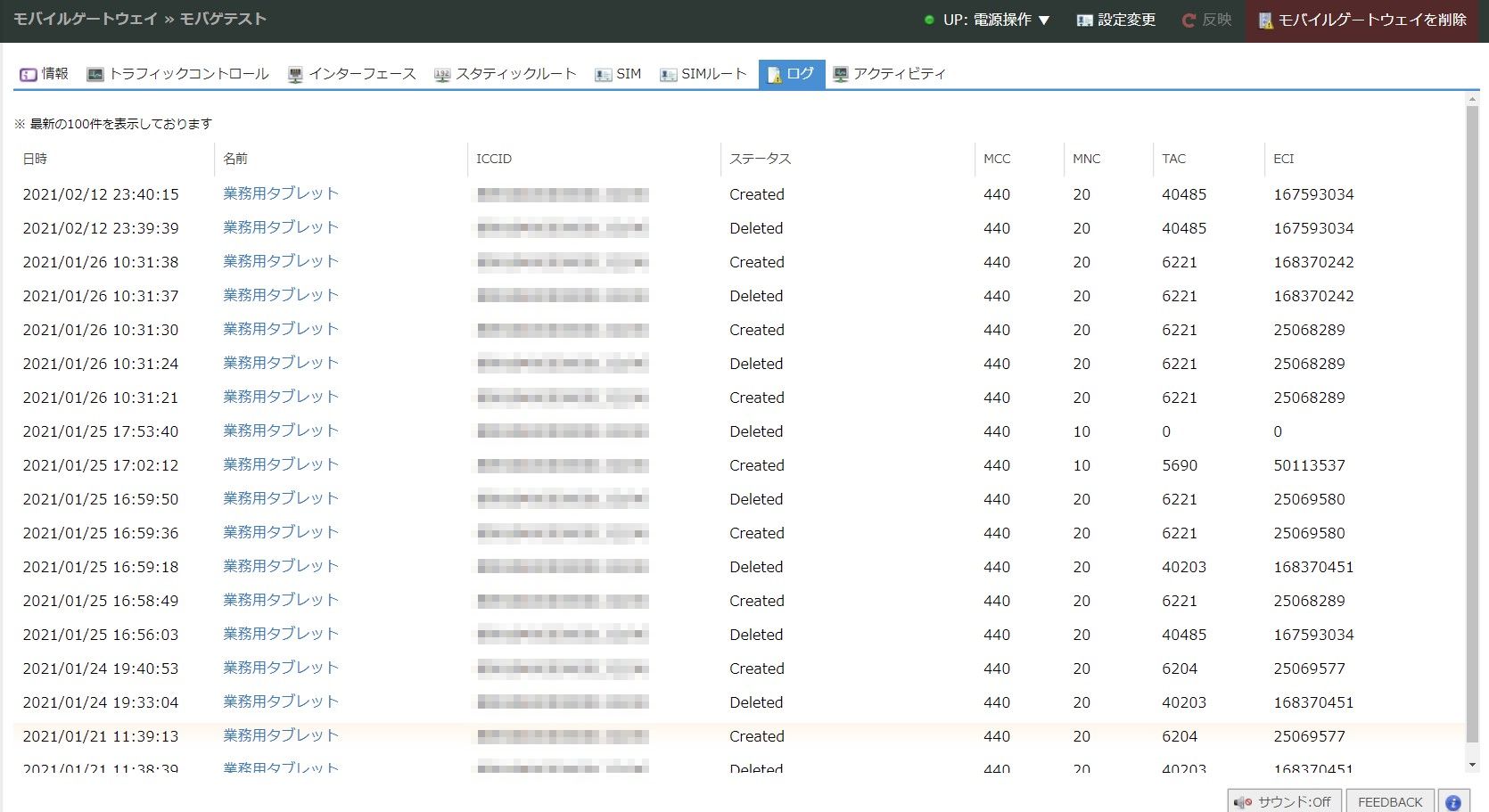Click the 日時 column header
Screen dimensions: 1489x812
pos(35,159)
